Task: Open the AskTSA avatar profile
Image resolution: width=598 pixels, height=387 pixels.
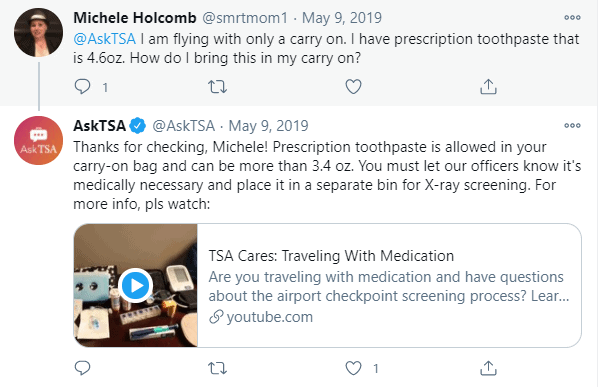Action: click(x=39, y=140)
